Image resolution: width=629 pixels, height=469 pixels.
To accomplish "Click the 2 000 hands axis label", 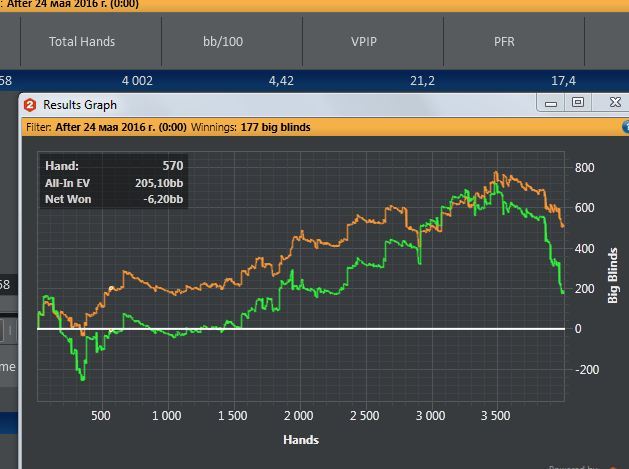I will pyautogui.click(x=298, y=416).
